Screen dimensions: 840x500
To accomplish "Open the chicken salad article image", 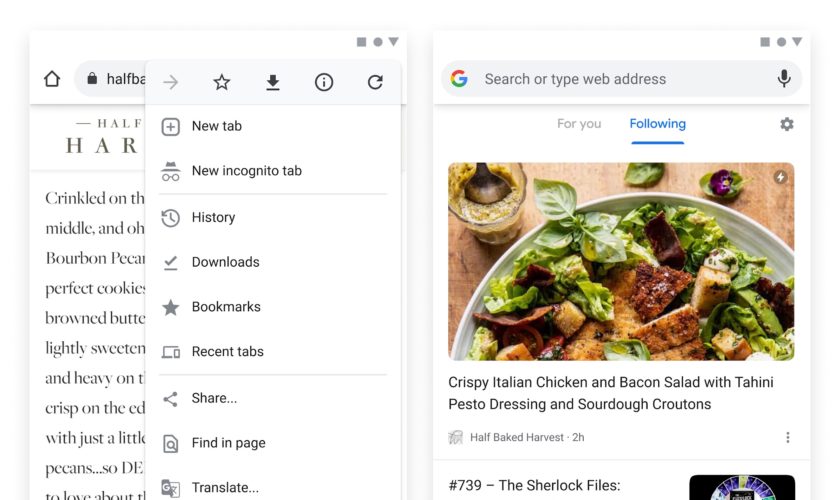I will click(621, 262).
